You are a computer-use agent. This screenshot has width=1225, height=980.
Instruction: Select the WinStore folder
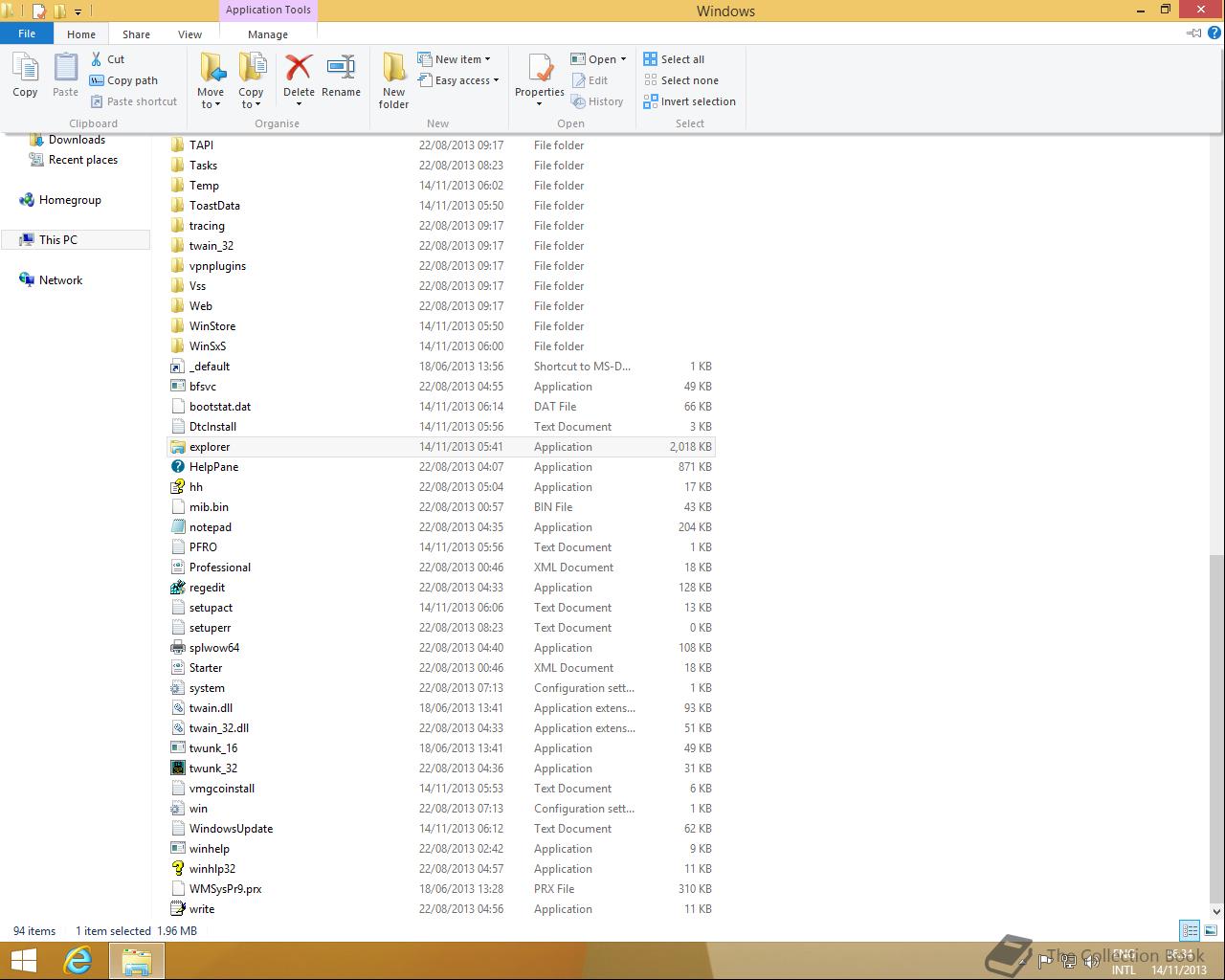212,326
